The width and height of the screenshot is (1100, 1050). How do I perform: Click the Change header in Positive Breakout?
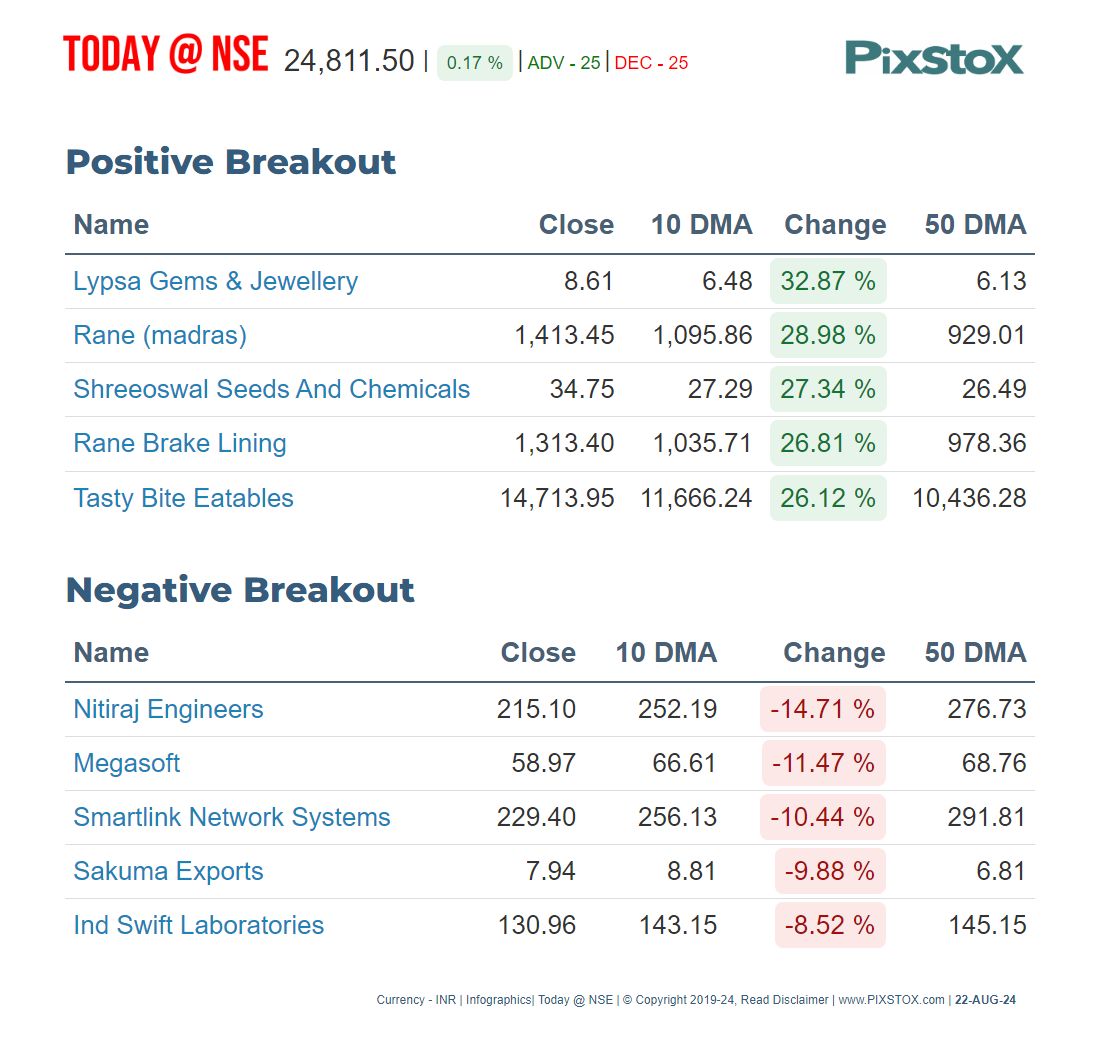[835, 225]
